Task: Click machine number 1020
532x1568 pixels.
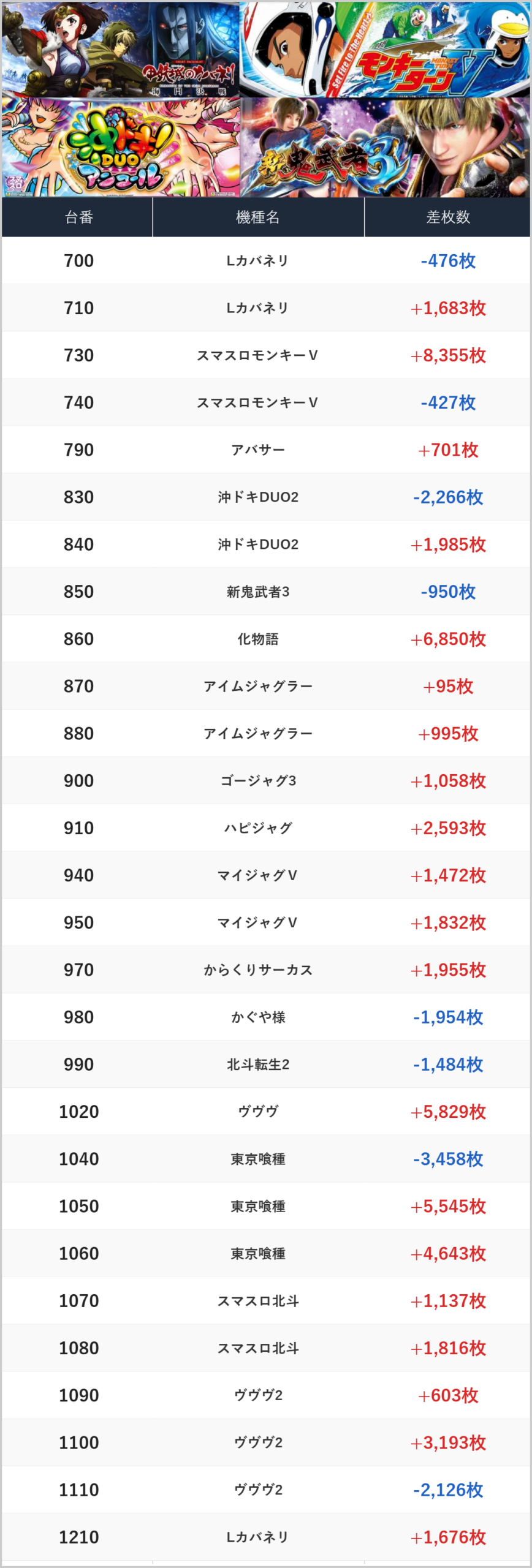Action: tap(78, 1112)
